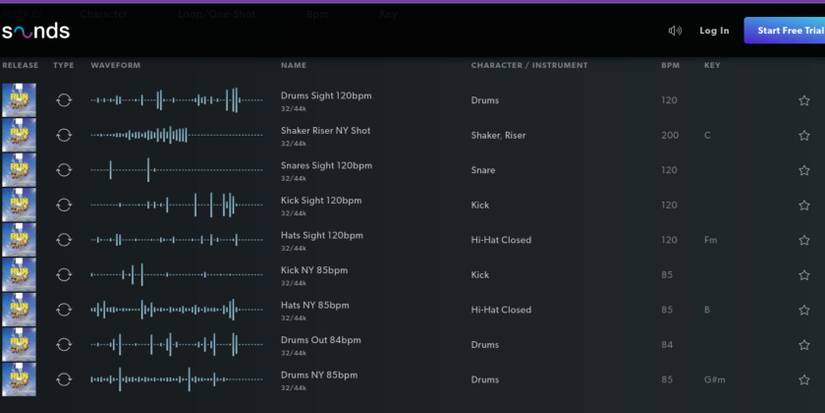Open the sample name Drums Sight 120bpm

point(326,96)
